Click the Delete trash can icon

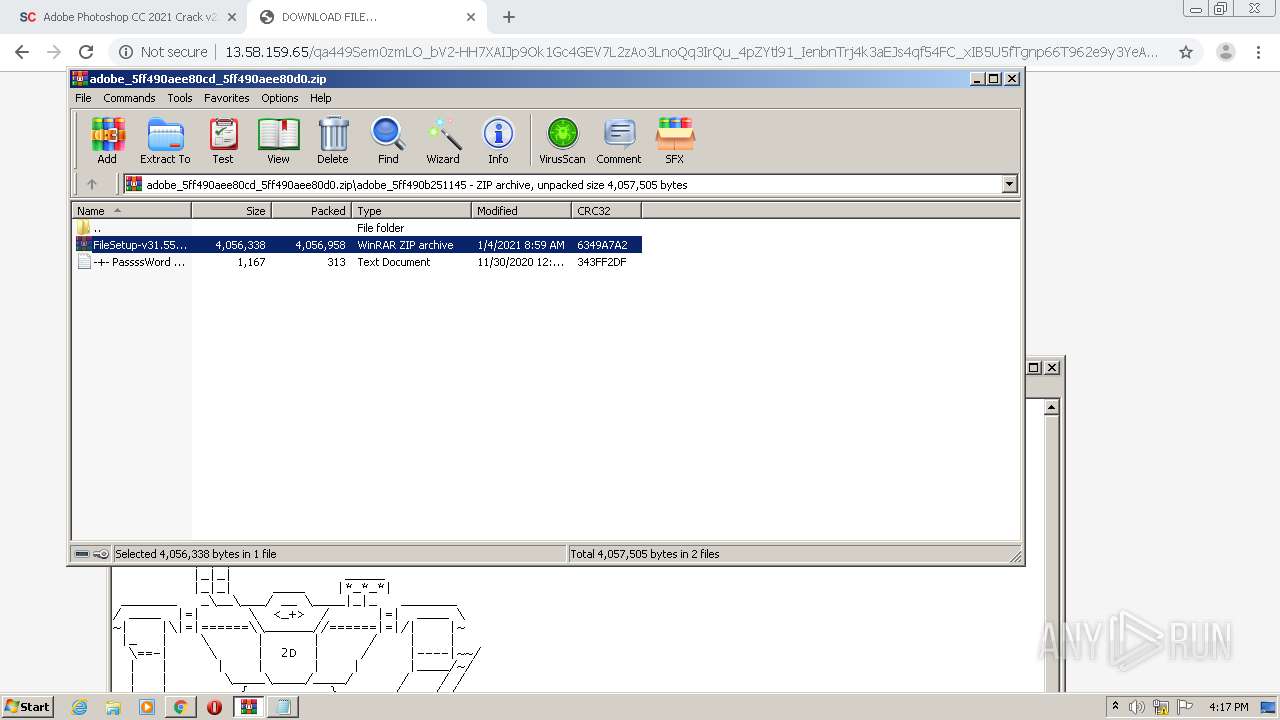(x=333, y=140)
